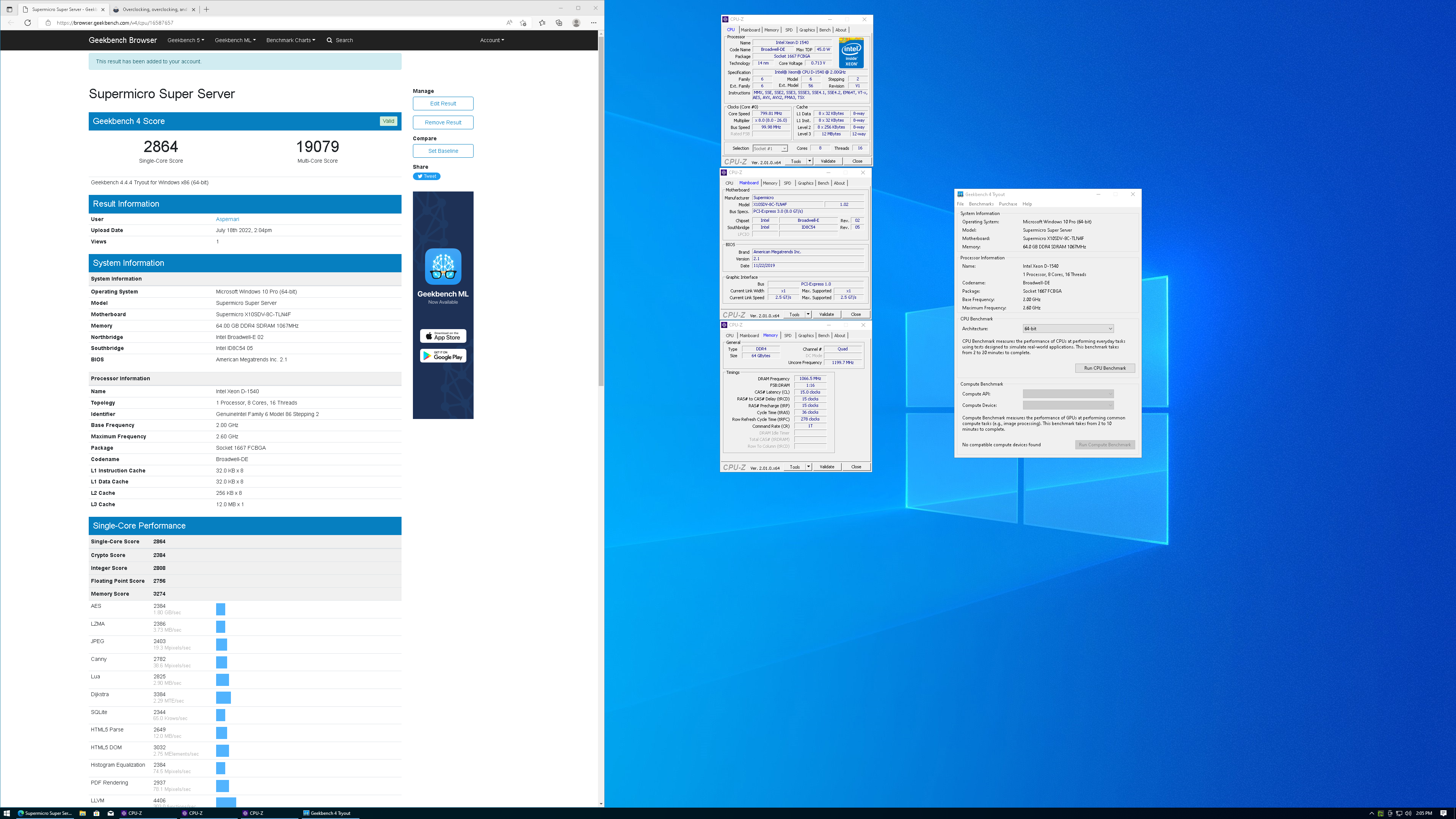
Task: Open File Explorer from taskbar
Action: click(83, 813)
